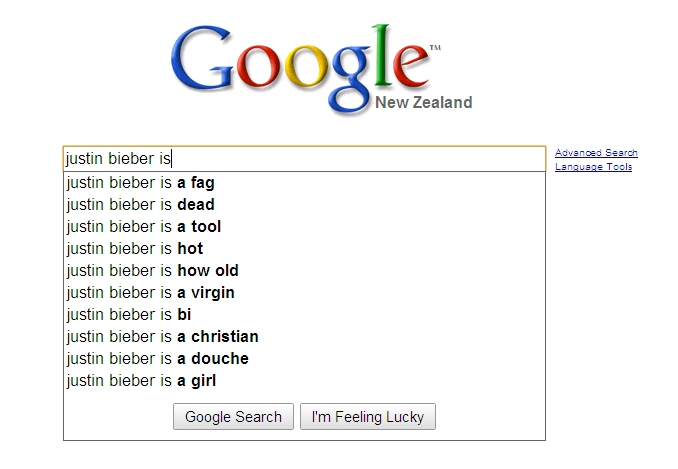Select the first autocomplete suggestion
Screen dimensions: 678x469
click(140, 183)
